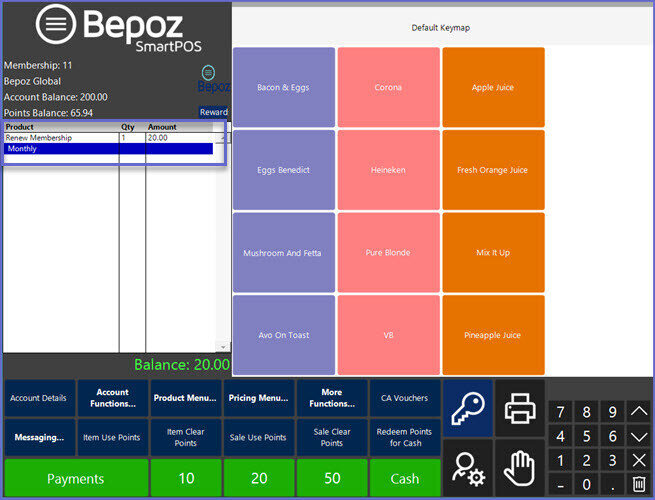Image resolution: width=655 pixels, height=500 pixels.
Task: Open the Account Functions menu
Action: tap(113, 398)
